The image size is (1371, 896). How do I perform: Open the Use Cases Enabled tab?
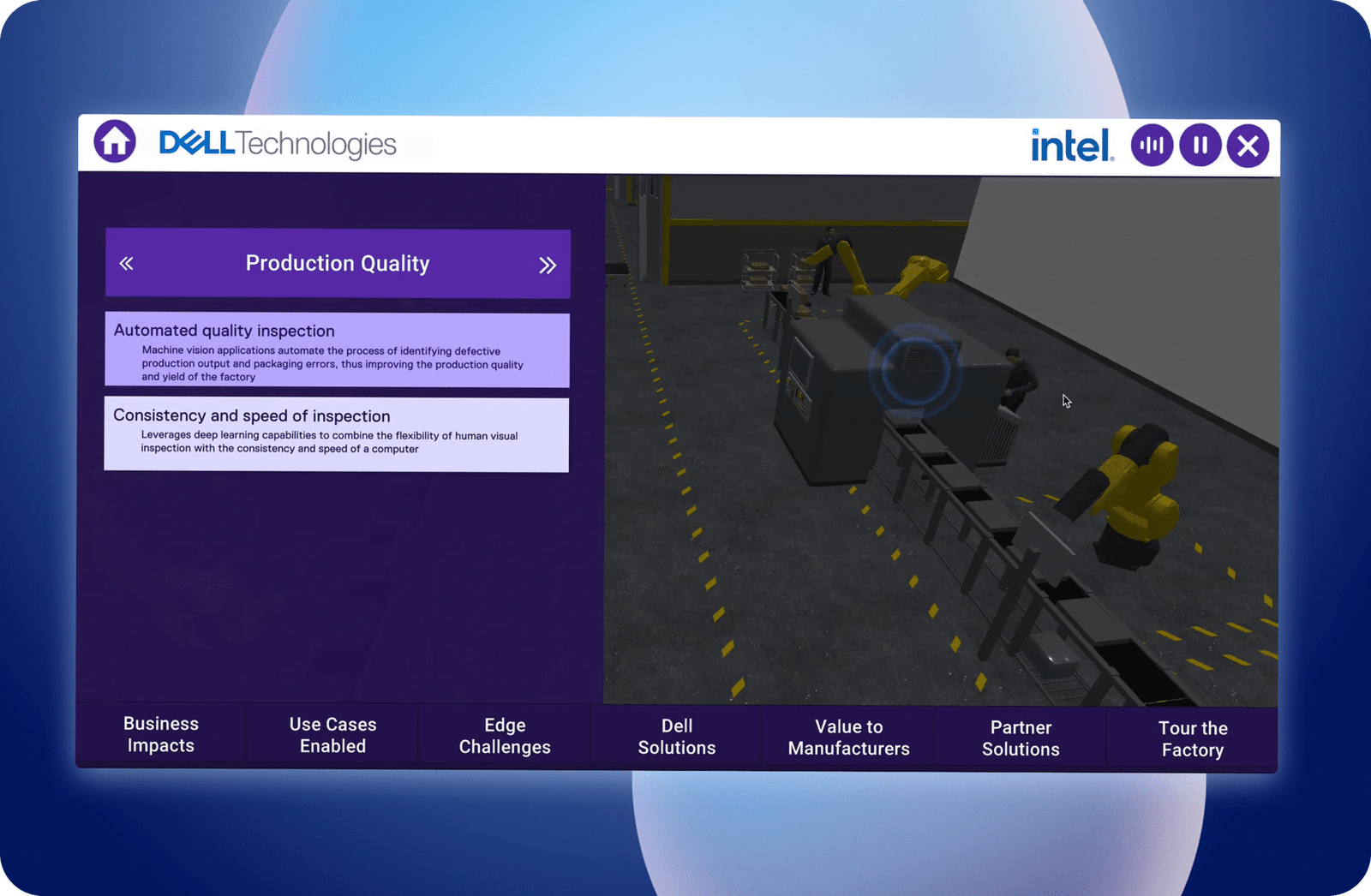coord(332,736)
